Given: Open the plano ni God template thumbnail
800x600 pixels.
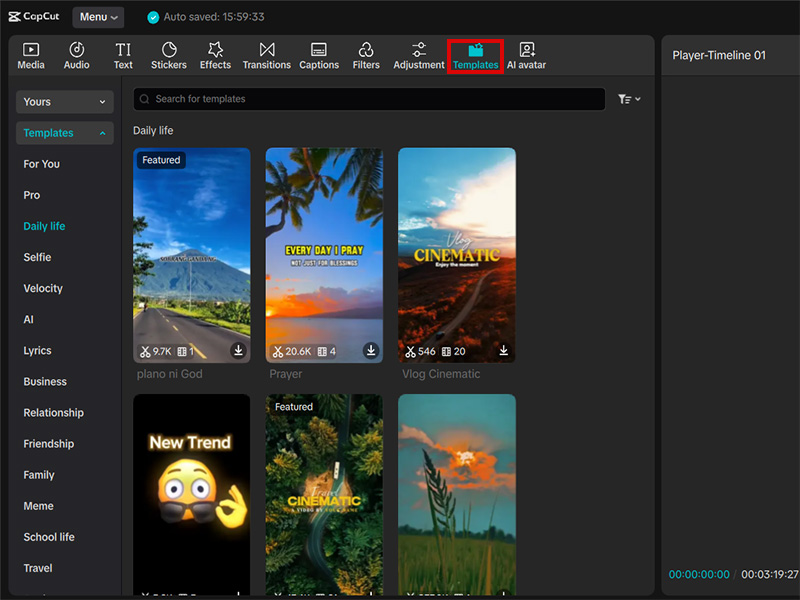Looking at the screenshot, I should (x=192, y=255).
